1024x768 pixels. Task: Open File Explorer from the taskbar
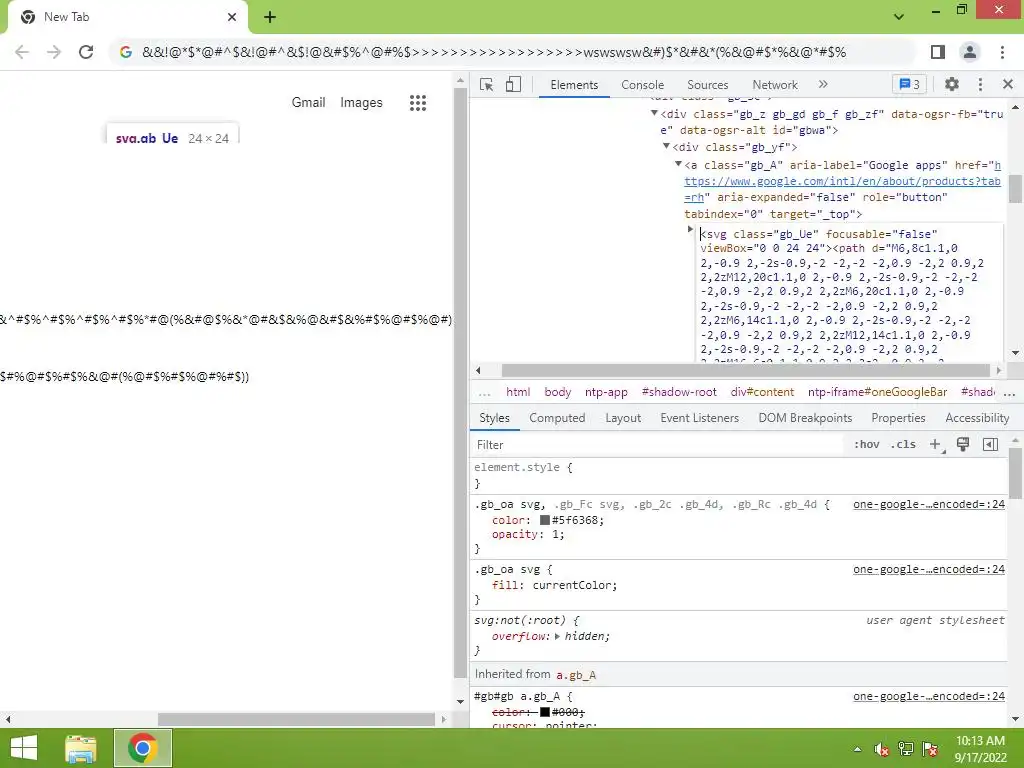[x=81, y=748]
